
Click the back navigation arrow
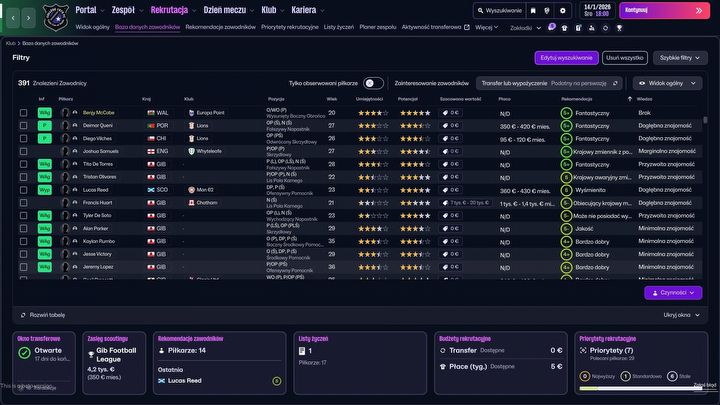point(12,19)
